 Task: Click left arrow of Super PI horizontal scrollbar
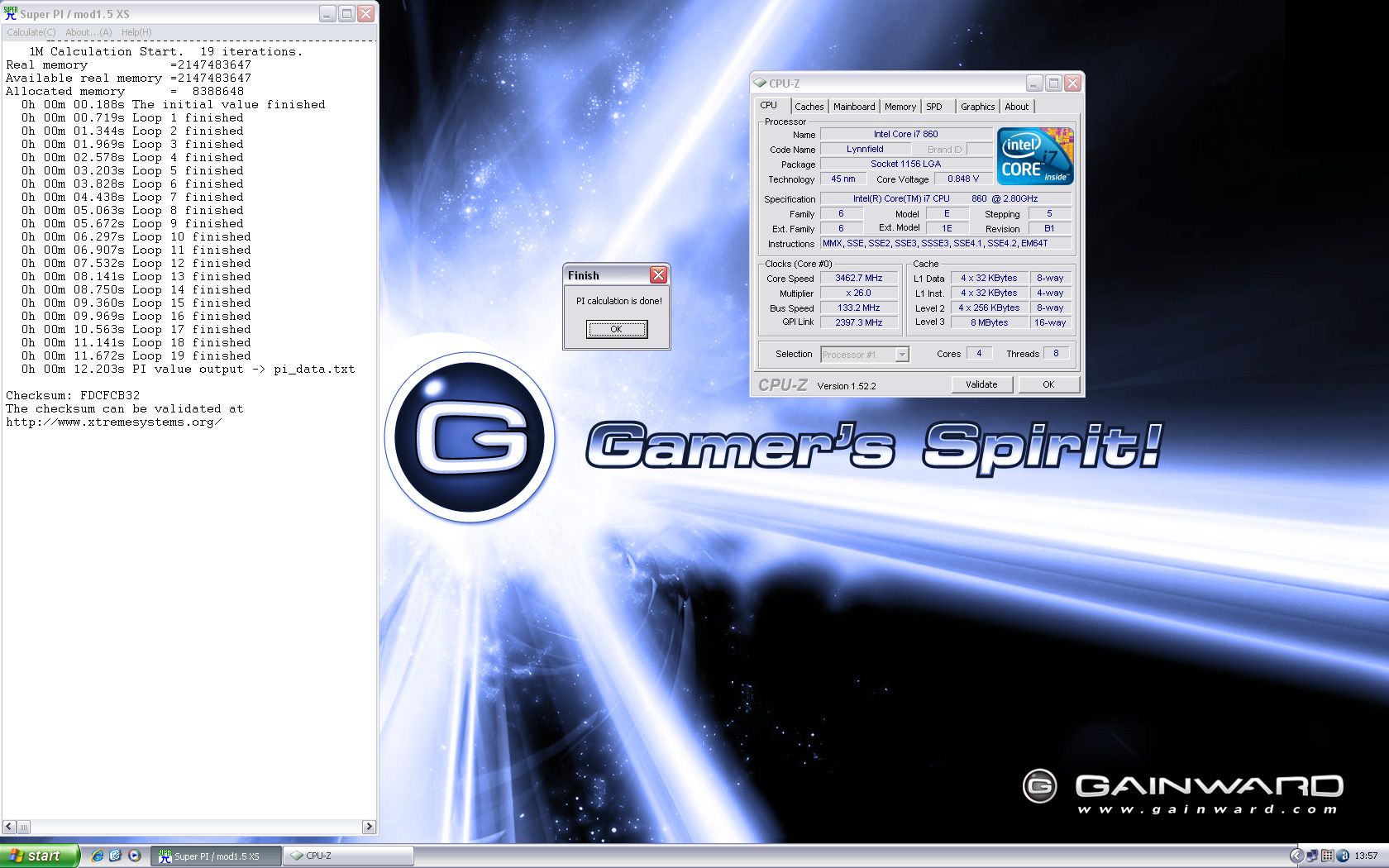pyautogui.click(x=9, y=827)
